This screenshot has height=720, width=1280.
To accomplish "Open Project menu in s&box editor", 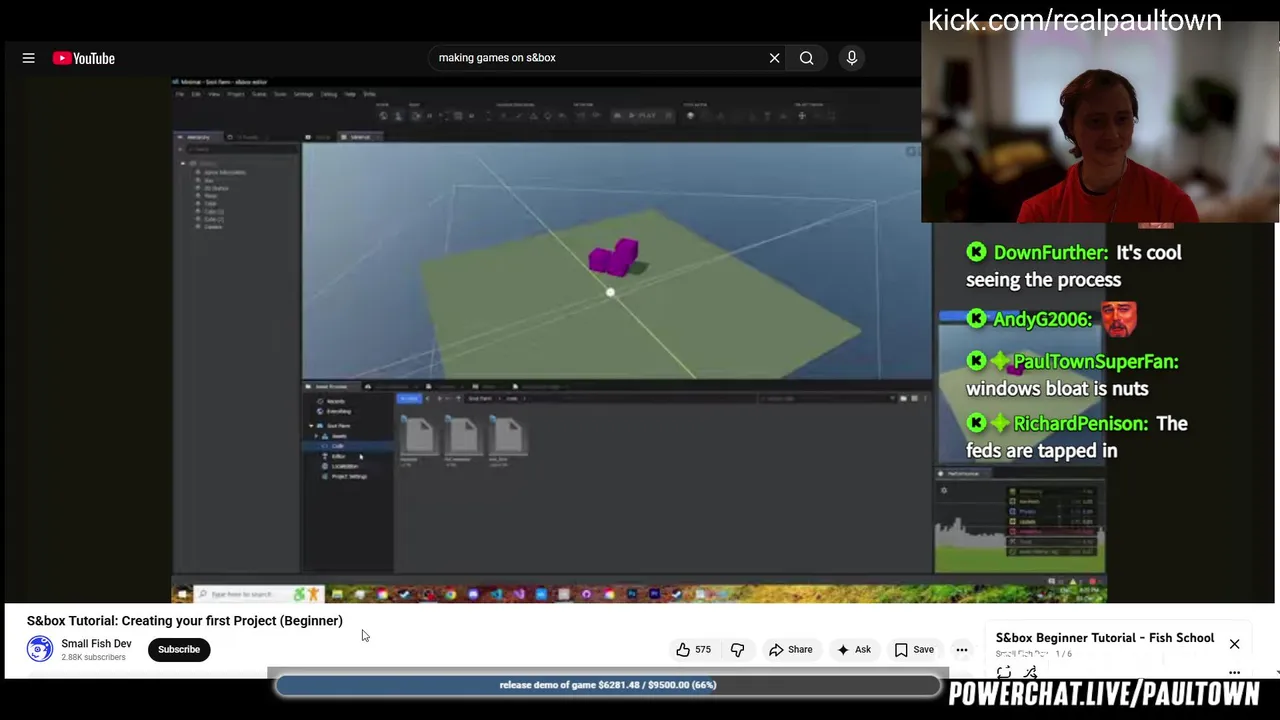I will (236, 94).
